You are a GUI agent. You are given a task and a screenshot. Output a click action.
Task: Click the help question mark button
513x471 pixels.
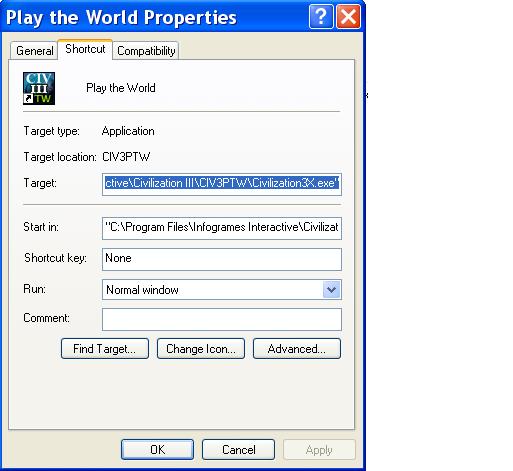[321, 17]
